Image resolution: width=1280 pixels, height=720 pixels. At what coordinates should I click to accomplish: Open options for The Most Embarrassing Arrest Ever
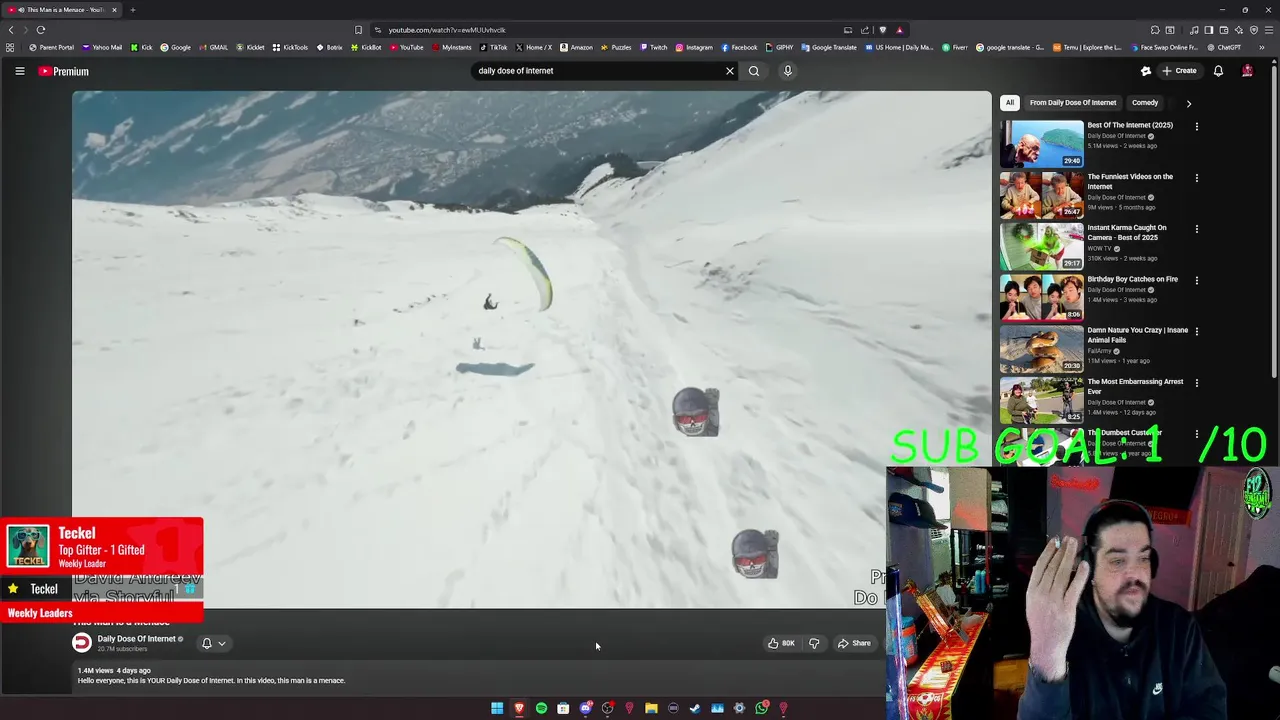pos(1196,383)
